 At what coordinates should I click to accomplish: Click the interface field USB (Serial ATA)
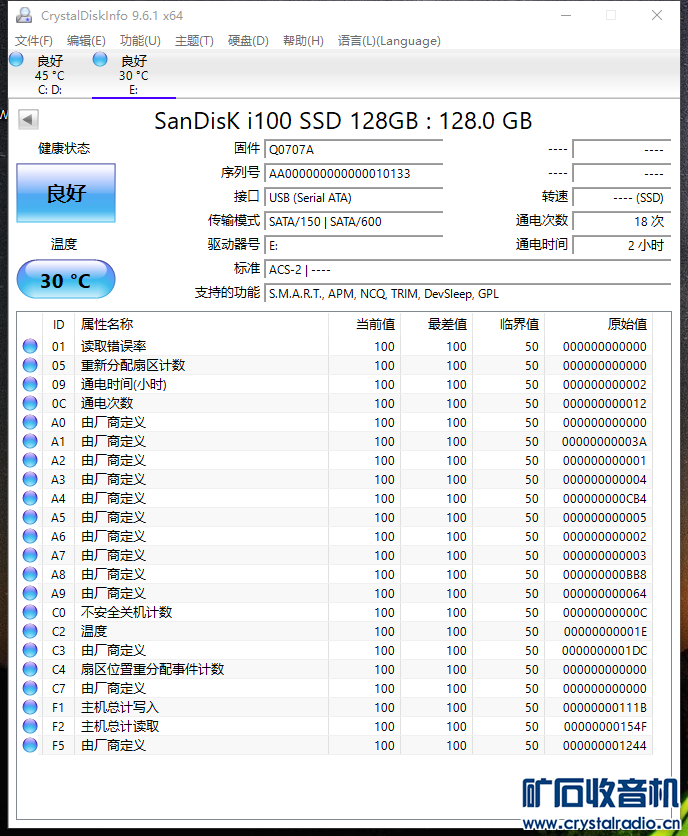pyautogui.click(x=354, y=198)
